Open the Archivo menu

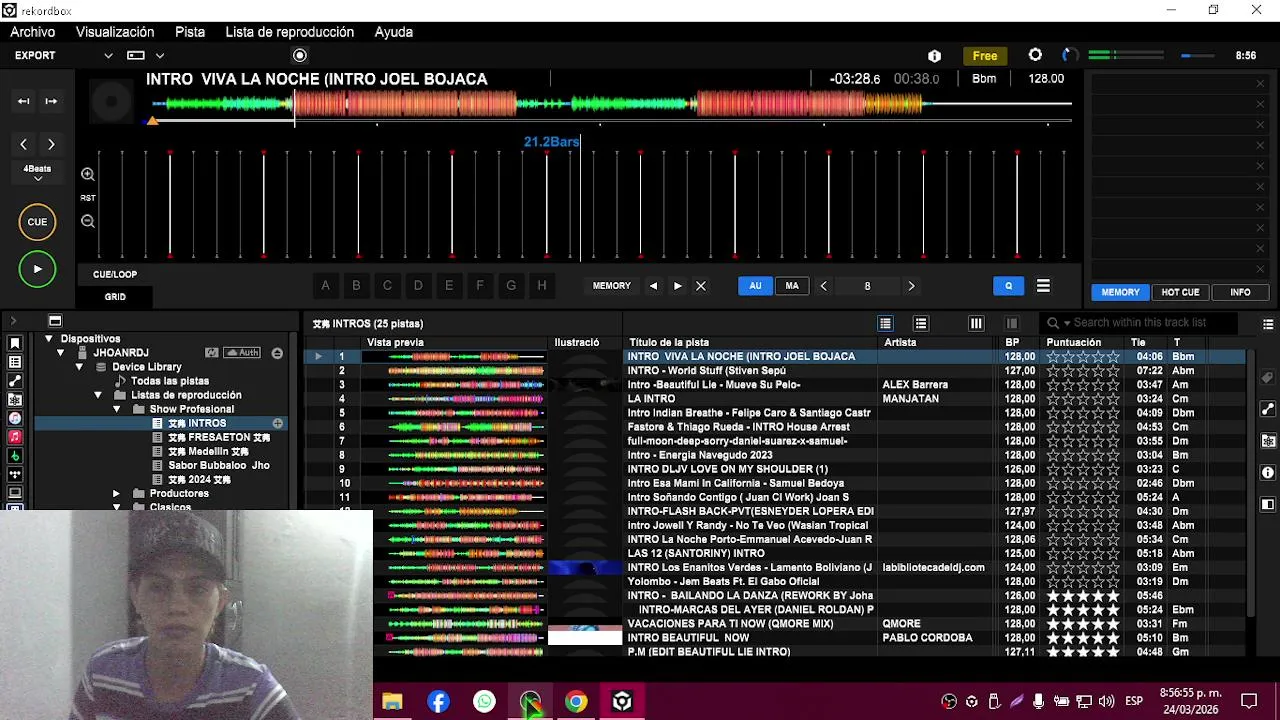33,32
